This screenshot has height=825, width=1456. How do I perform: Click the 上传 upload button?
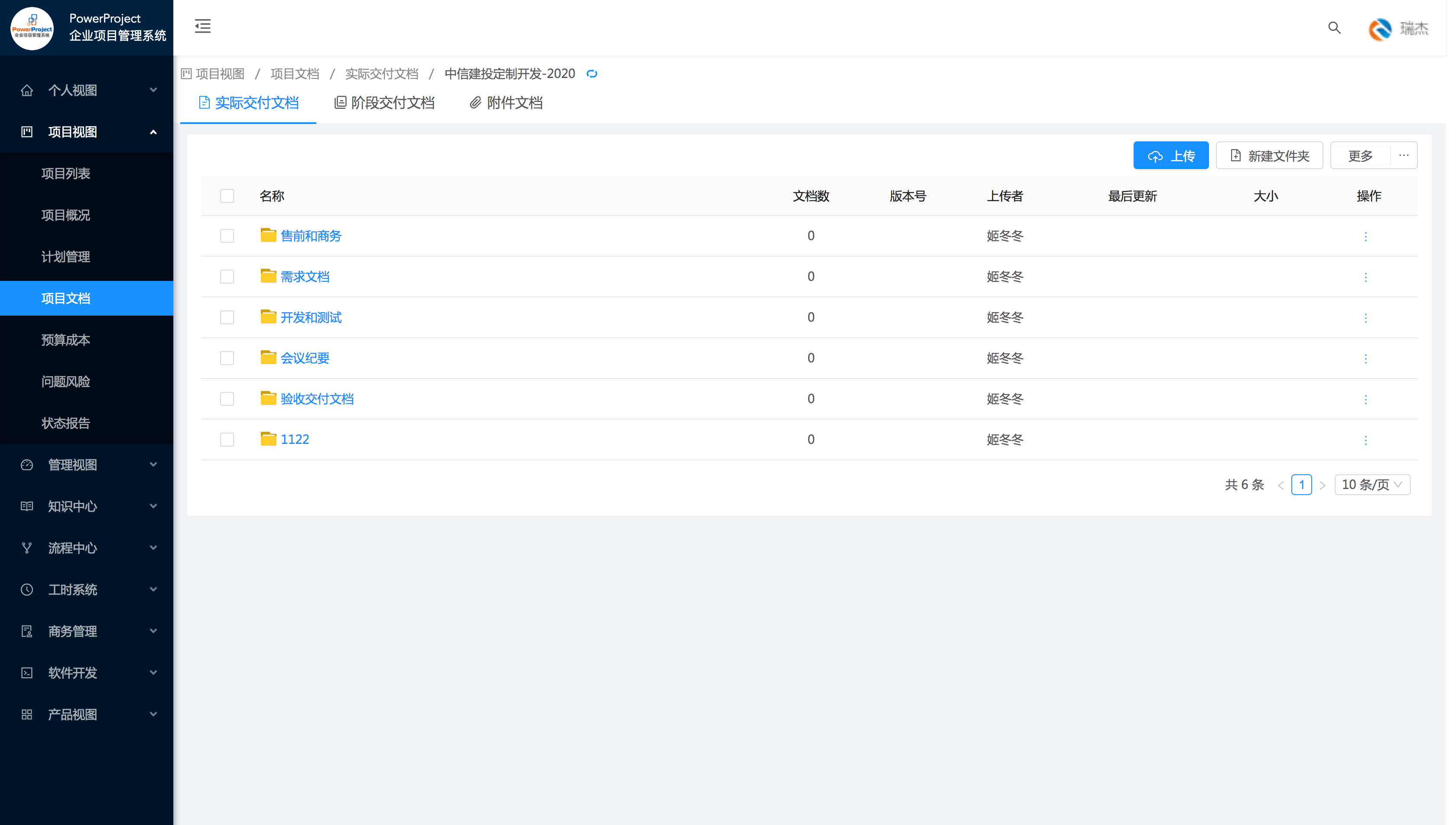[x=1171, y=155]
